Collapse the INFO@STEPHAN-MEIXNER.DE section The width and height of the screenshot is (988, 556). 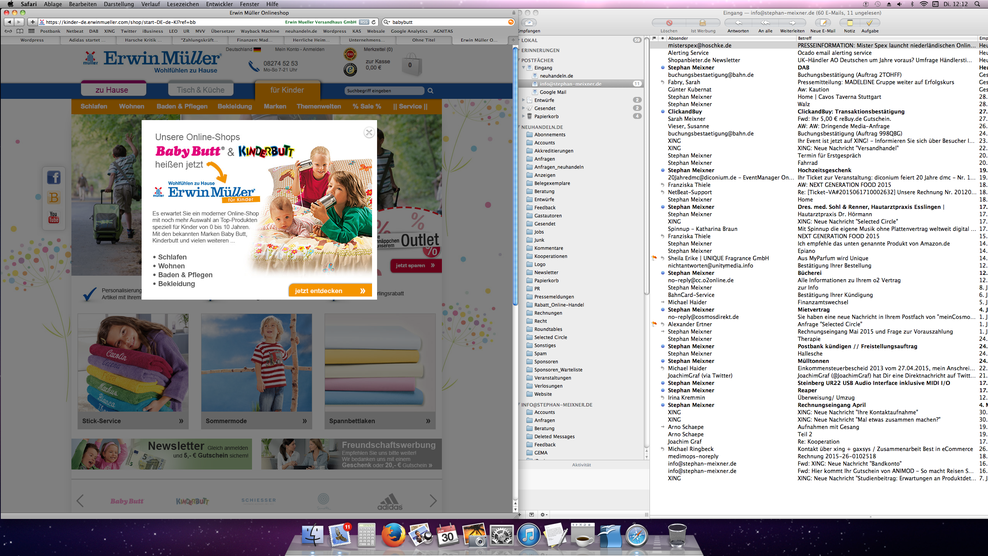(520, 405)
